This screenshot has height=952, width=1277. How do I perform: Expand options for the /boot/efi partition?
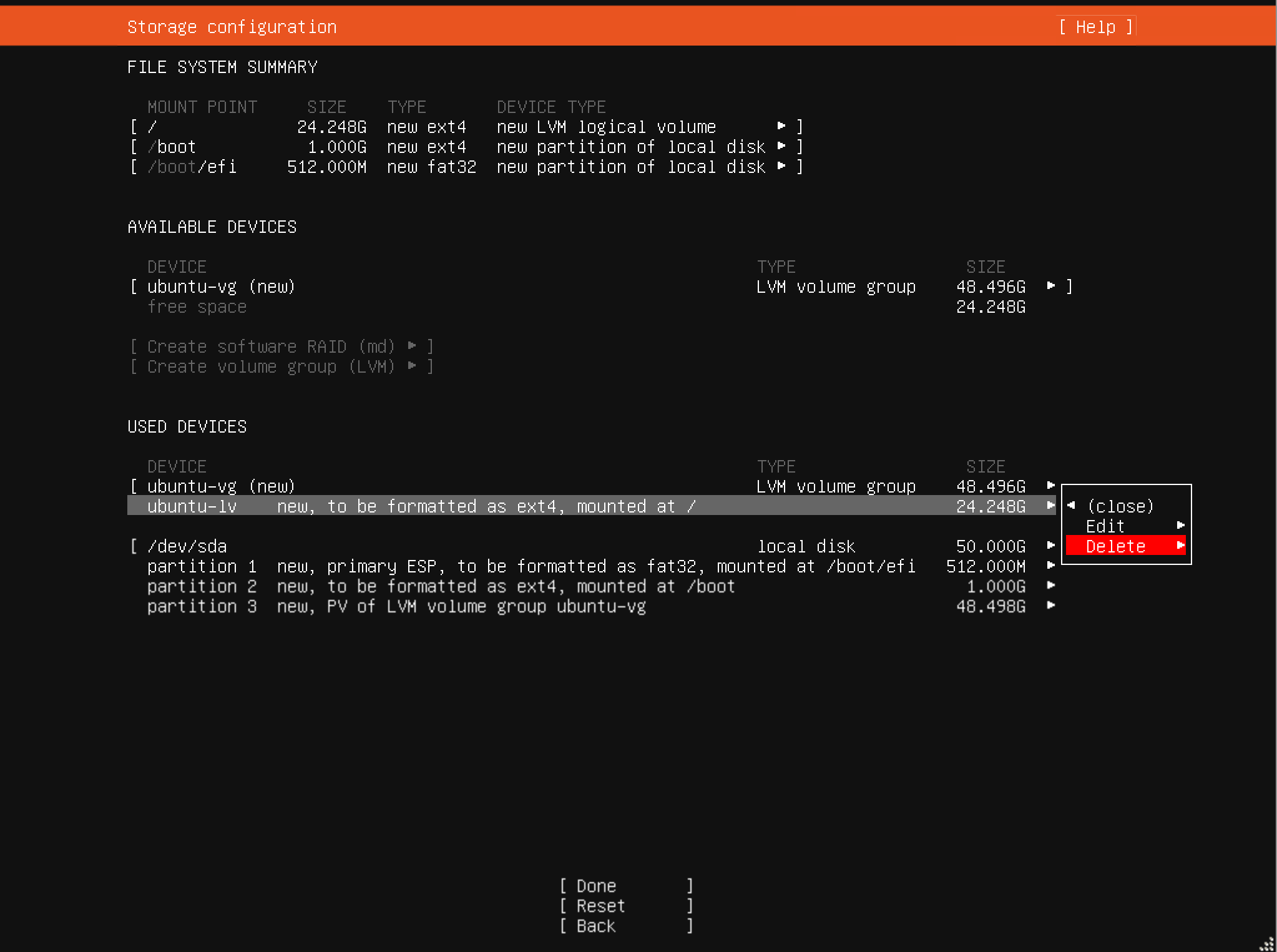pyautogui.click(x=782, y=167)
